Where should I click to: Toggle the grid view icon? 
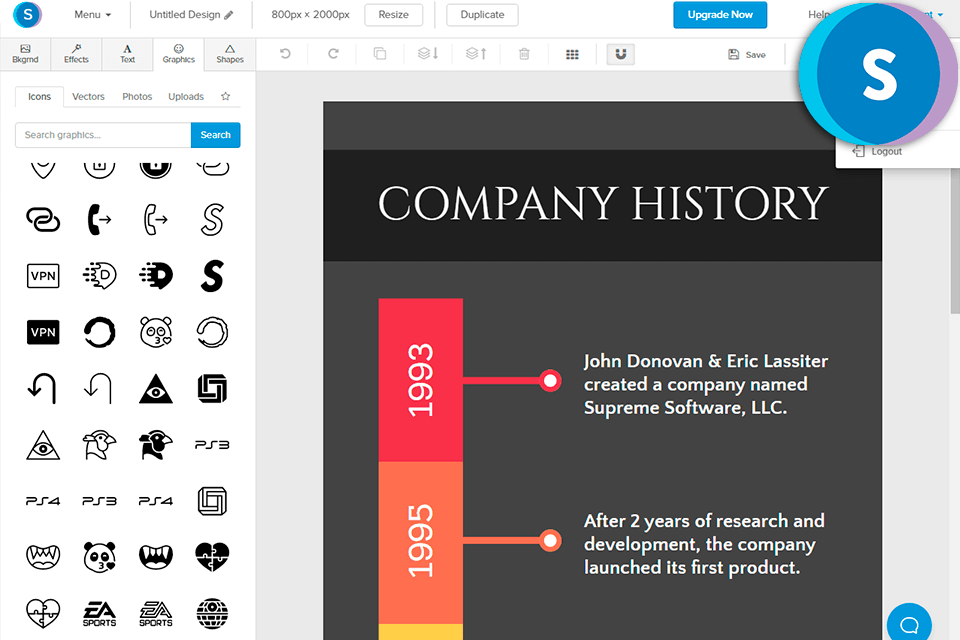572,54
